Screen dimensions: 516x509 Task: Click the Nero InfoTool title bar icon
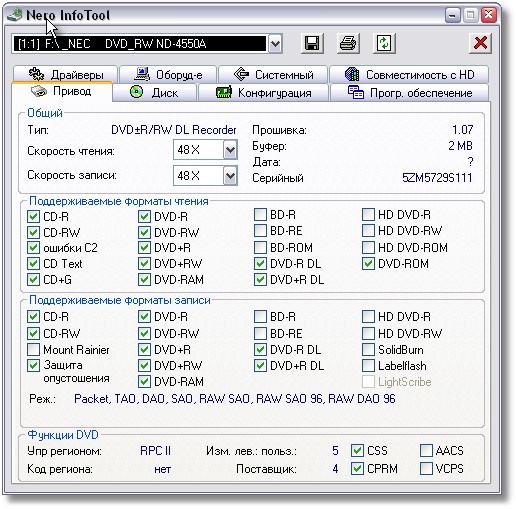coord(15,15)
